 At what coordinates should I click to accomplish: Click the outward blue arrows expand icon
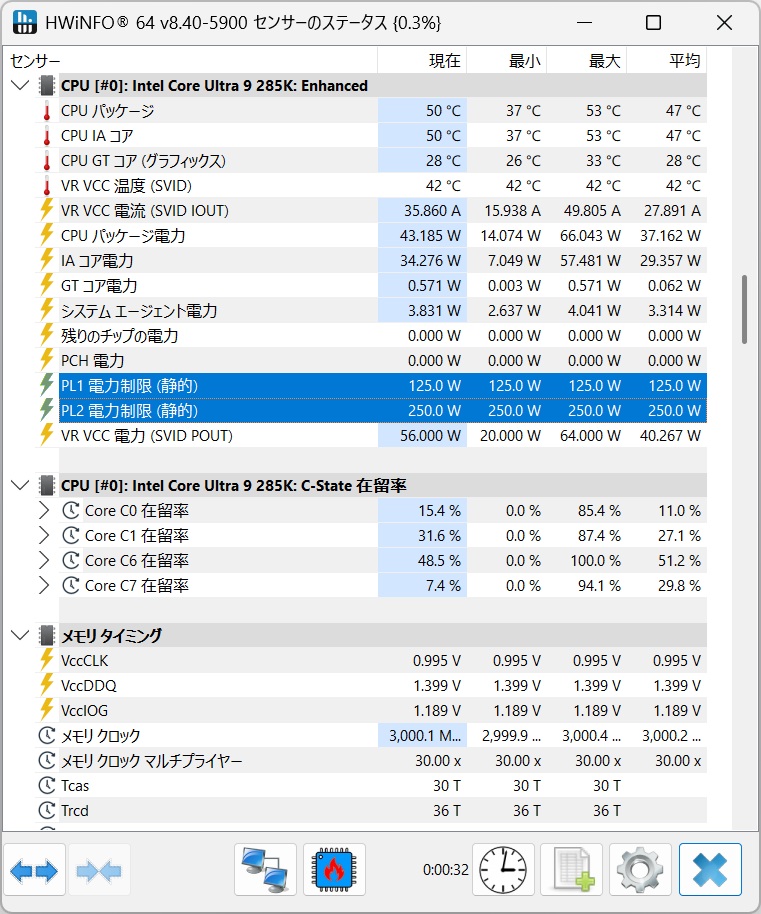click(33, 869)
